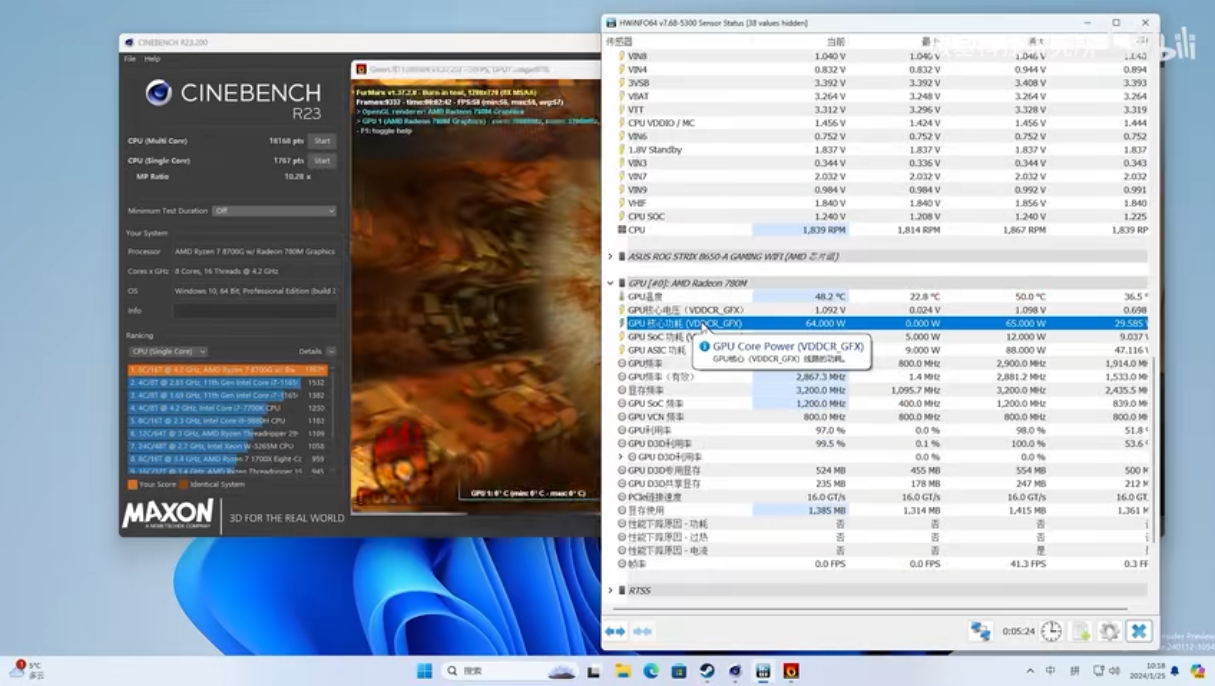
Task: Start the CPU (Multi Core) test
Action: [322, 141]
